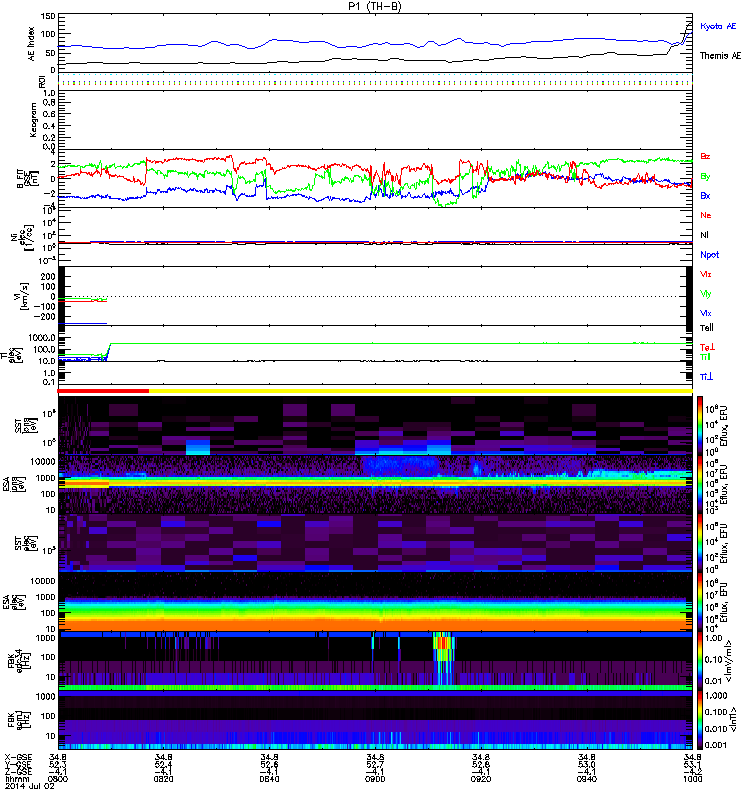
Task: Click the SST ions Eflux color bar
Action: click(700, 425)
